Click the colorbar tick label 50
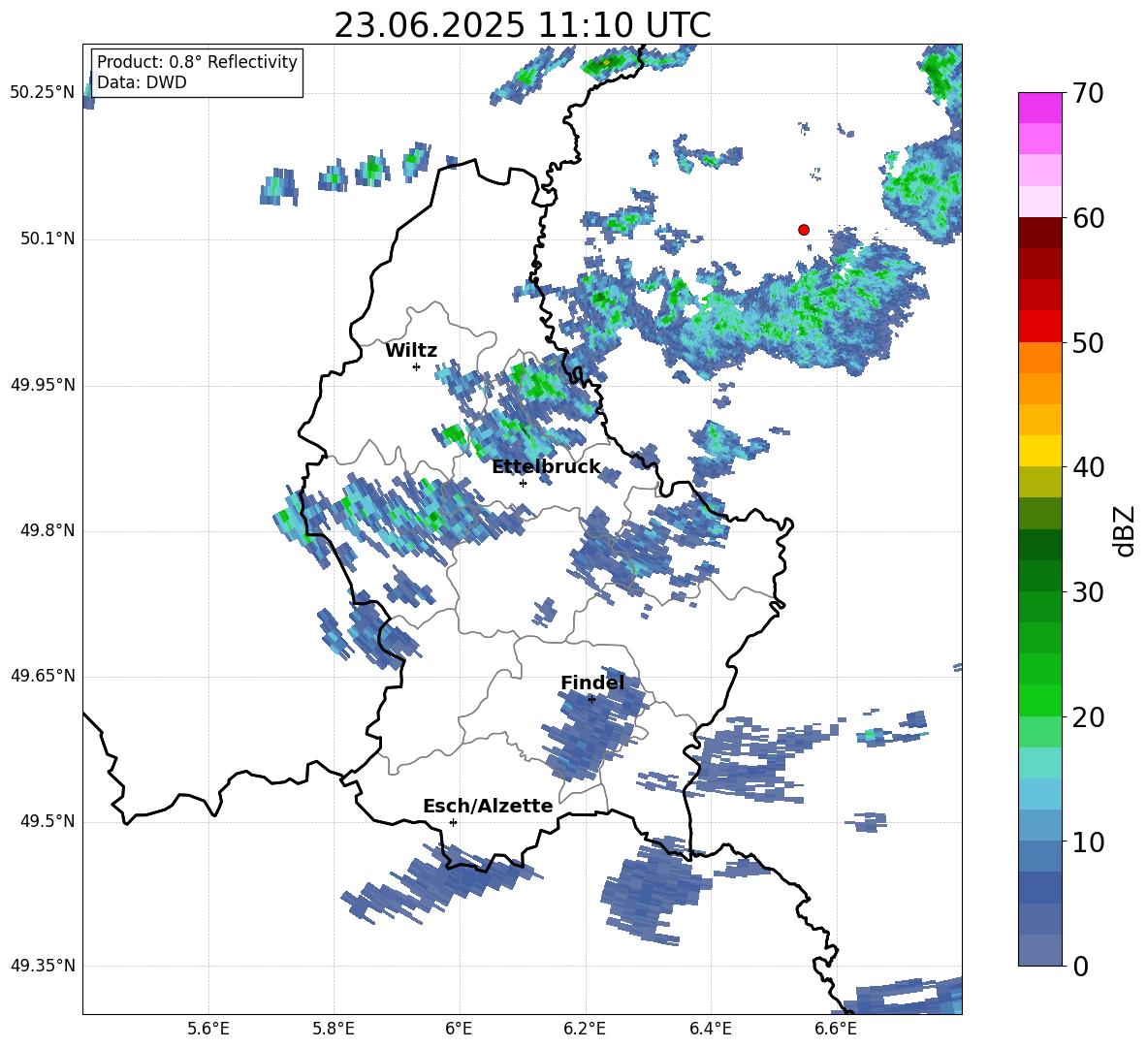Screen dimensions: 1148x1048 pyautogui.click(x=1088, y=343)
